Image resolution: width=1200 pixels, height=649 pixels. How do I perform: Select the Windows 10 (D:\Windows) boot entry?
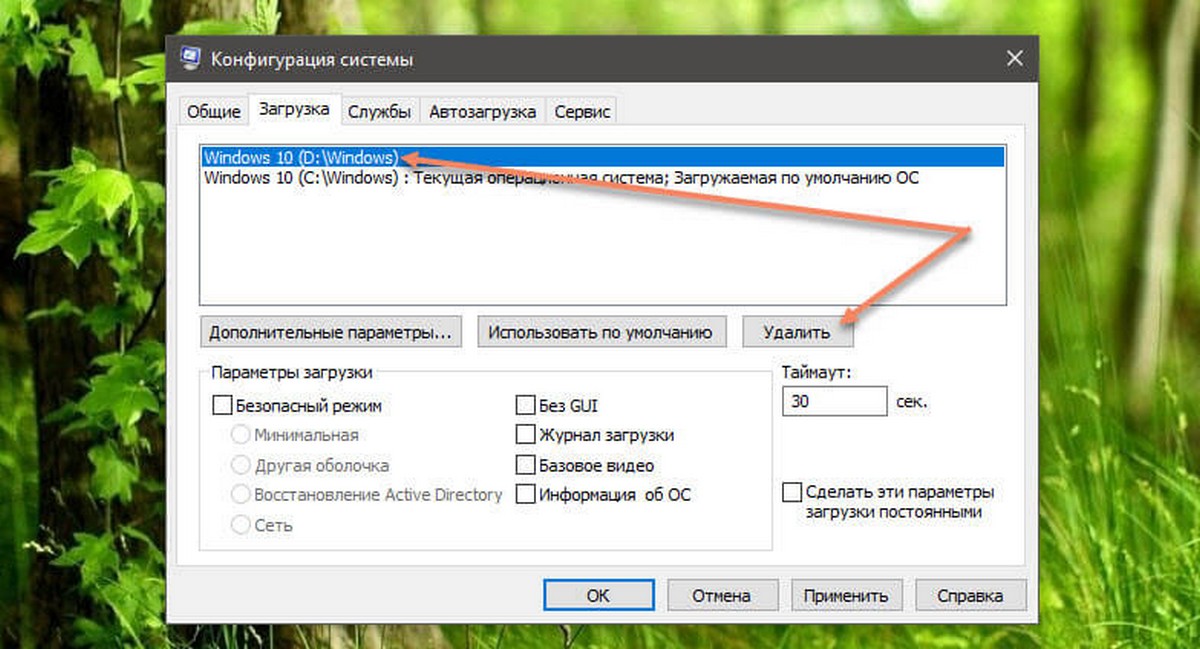click(x=603, y=157)
